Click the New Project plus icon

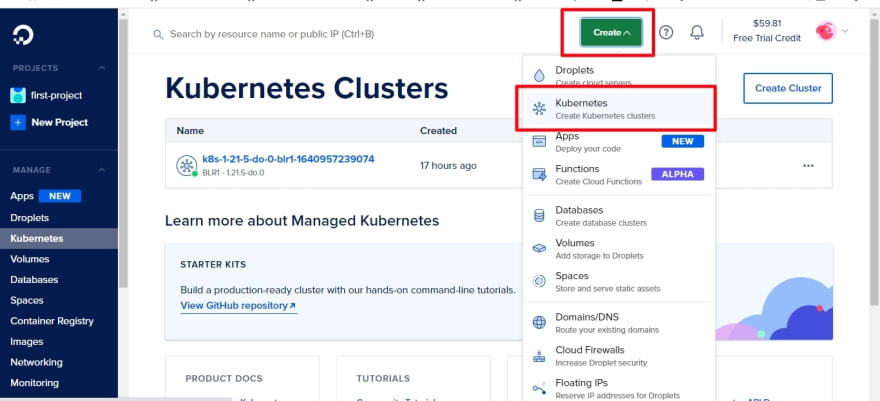18,122
